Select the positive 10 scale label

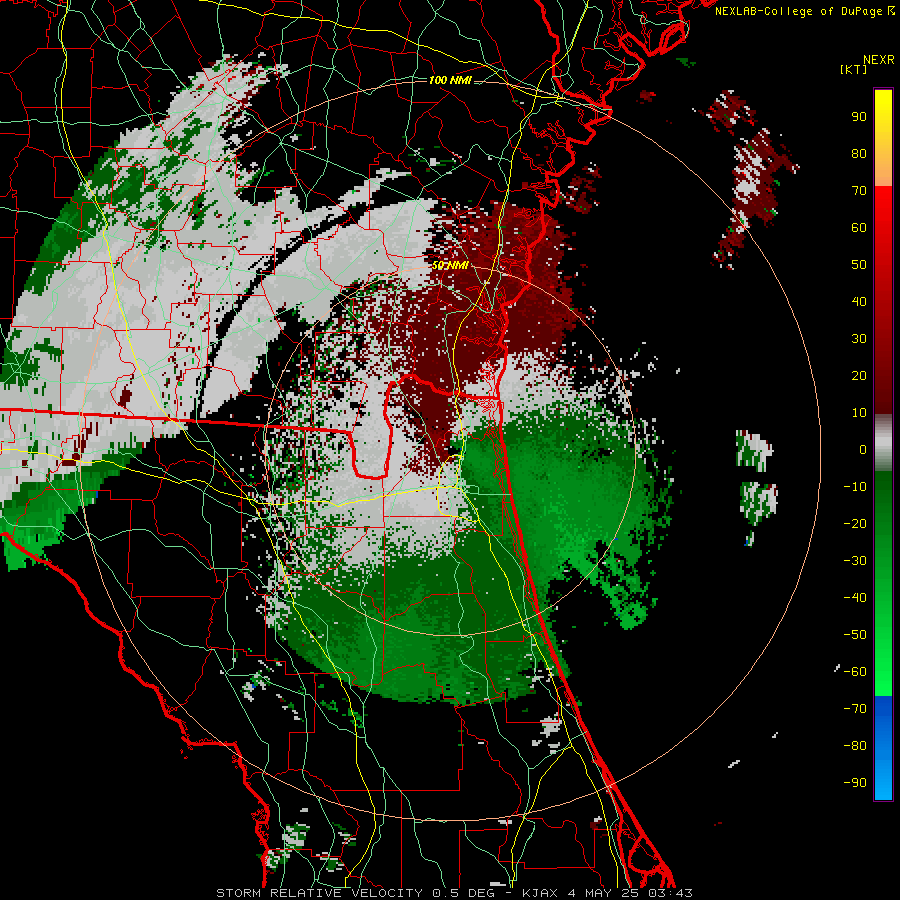click(x=859, y=413)
